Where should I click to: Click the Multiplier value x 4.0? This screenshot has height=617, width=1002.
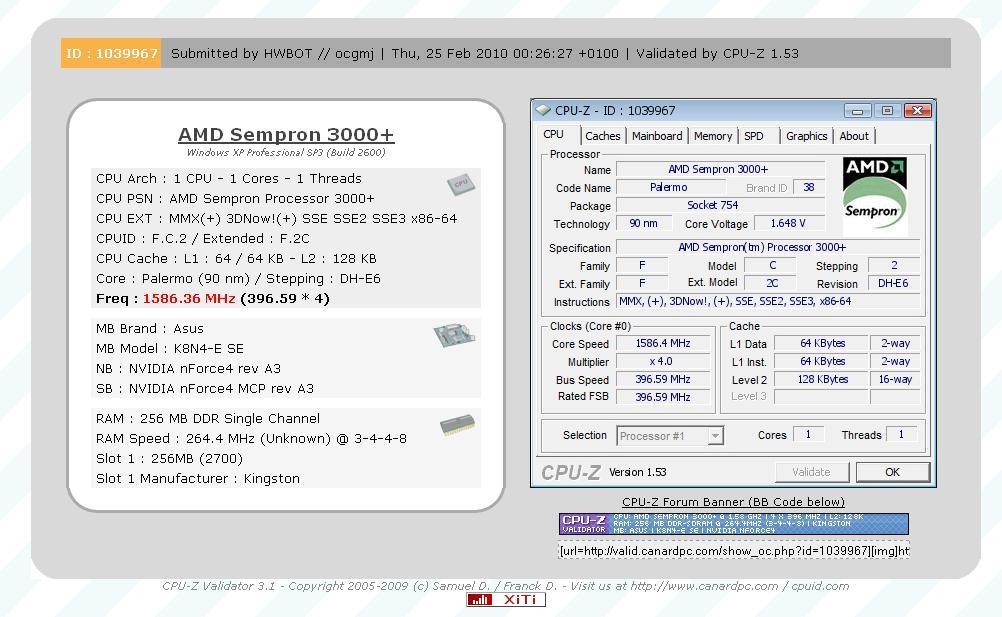click(663, 361)
